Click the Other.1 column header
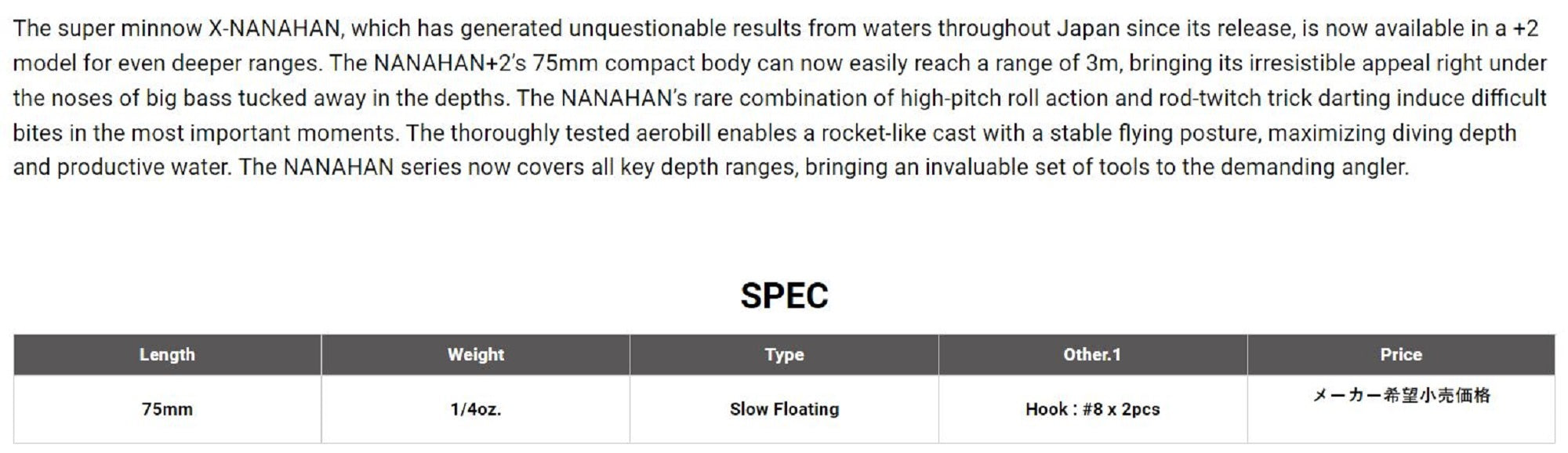Screen dimensions: 1568x453 pos(1092,354)
